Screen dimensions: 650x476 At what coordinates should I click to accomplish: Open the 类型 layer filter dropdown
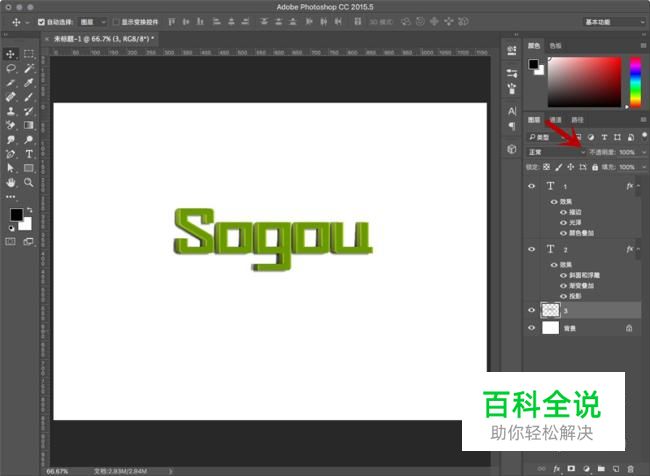(x=547, y=137)
